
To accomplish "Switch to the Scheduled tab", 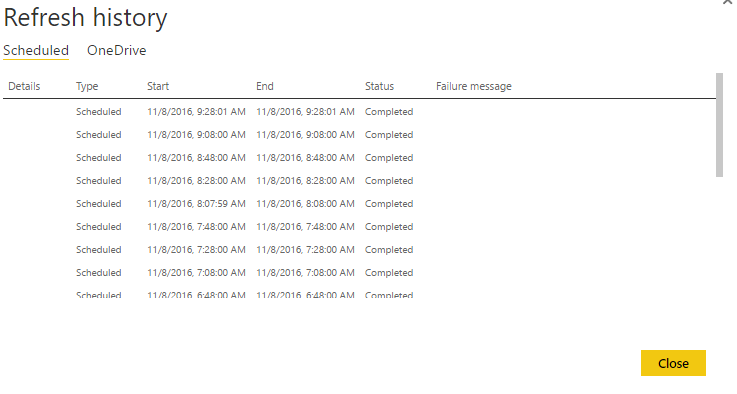I will pos(36,50).
